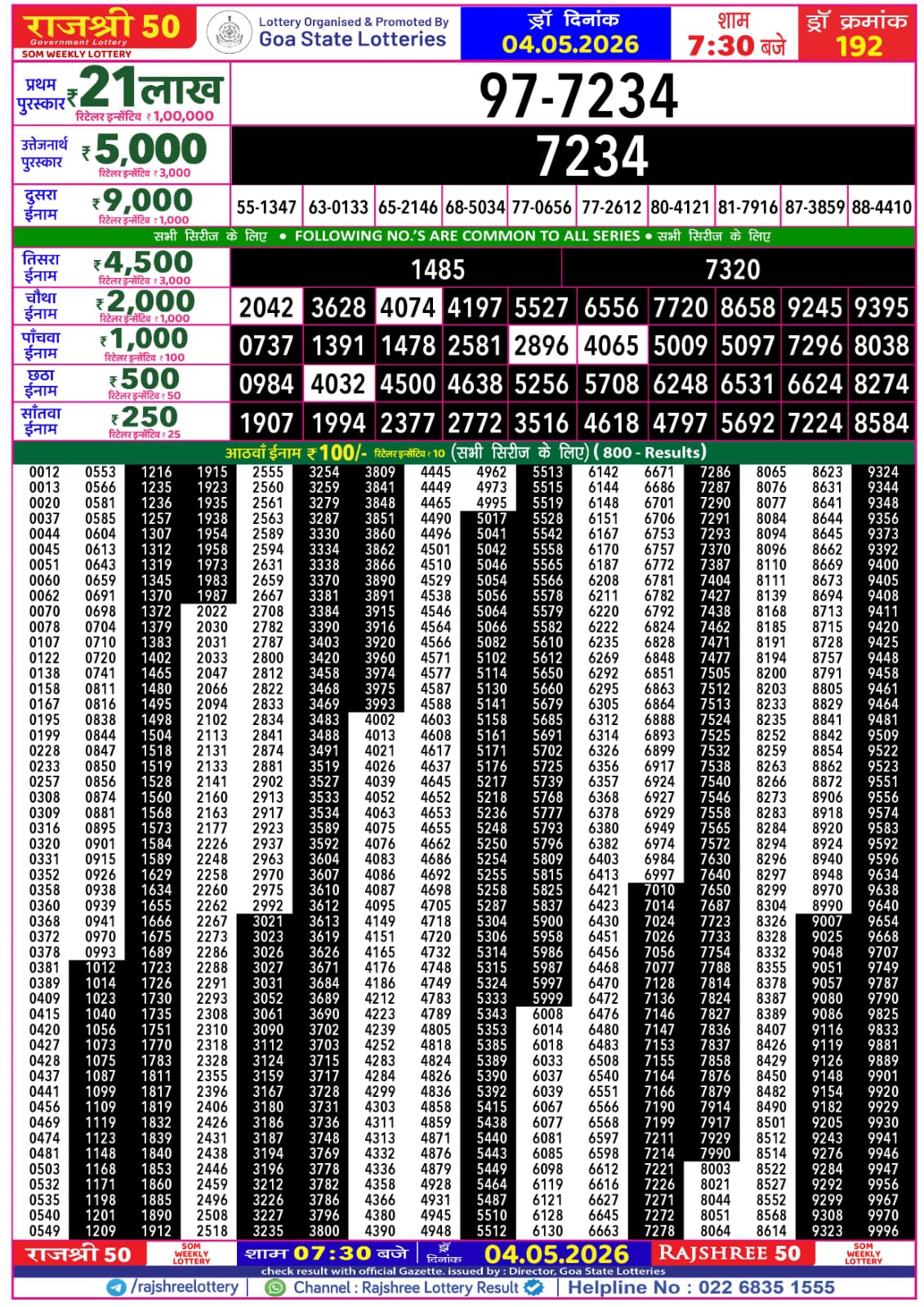Select fifth prize number 2896
Image resolution: width=924 pixels, height=1307 pixels.
pyautogui.click(x=541, y=346)
